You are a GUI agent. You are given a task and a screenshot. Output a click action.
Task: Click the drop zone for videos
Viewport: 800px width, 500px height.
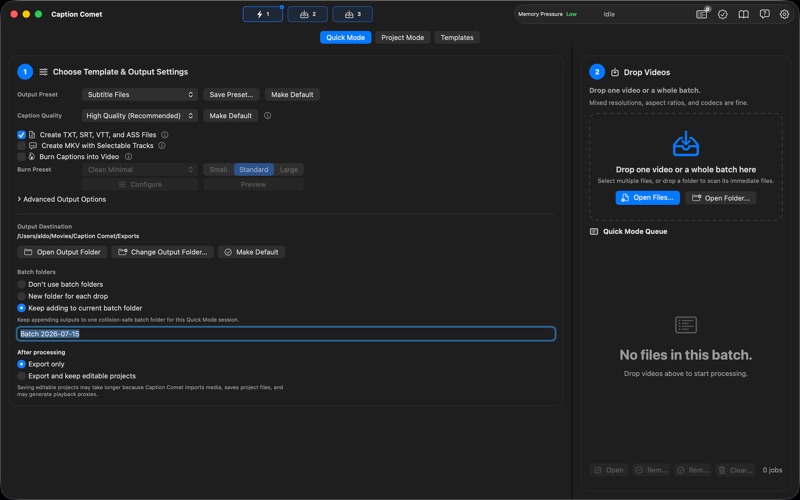686,167
